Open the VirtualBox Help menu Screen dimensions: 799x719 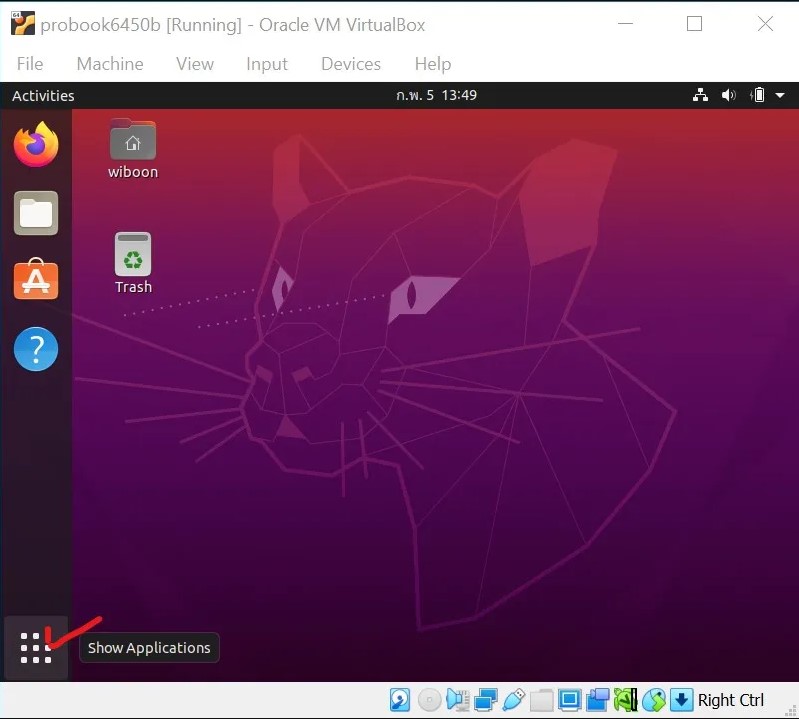coord(432,64)
